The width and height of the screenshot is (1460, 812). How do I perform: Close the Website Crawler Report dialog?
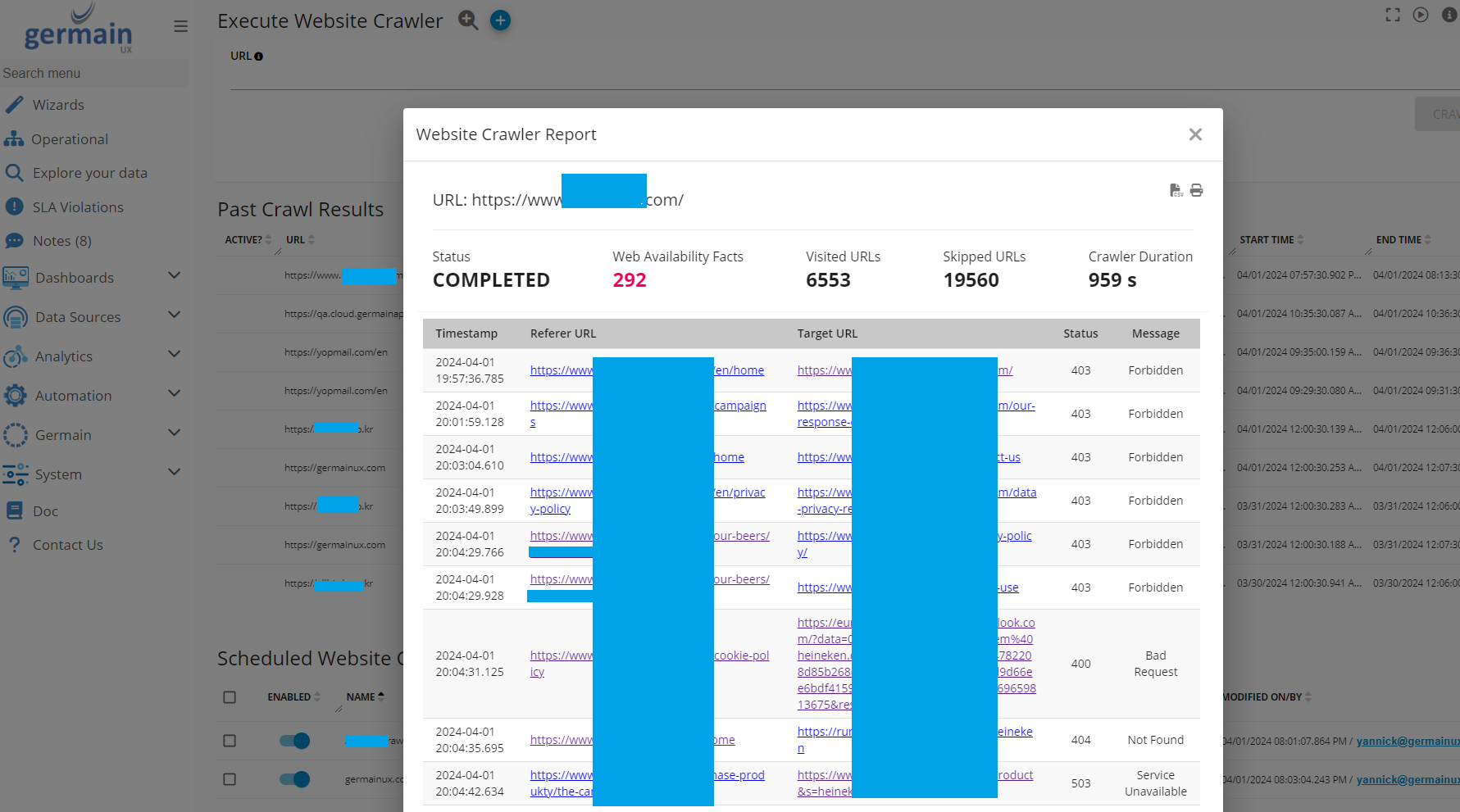point(1195,134)
